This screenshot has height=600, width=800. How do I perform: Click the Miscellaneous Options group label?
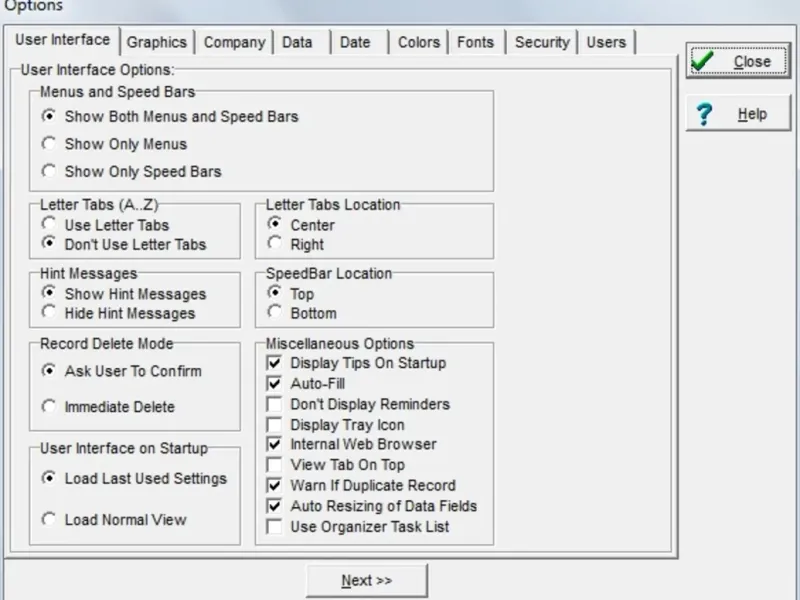click(340, 343)
